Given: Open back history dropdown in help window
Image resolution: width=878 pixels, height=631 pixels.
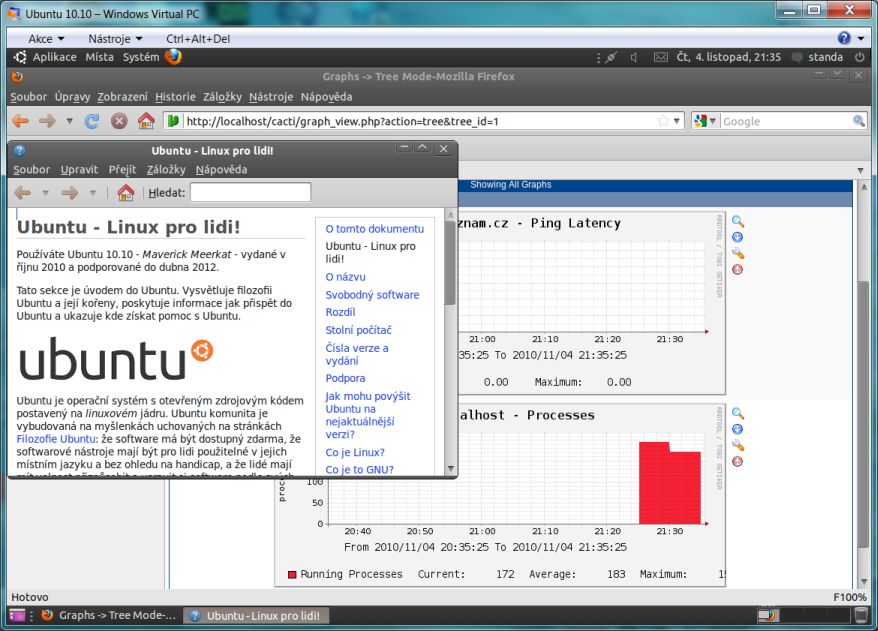Looking at the screenshot, I should pyautogui.click(x=45, y=193).
